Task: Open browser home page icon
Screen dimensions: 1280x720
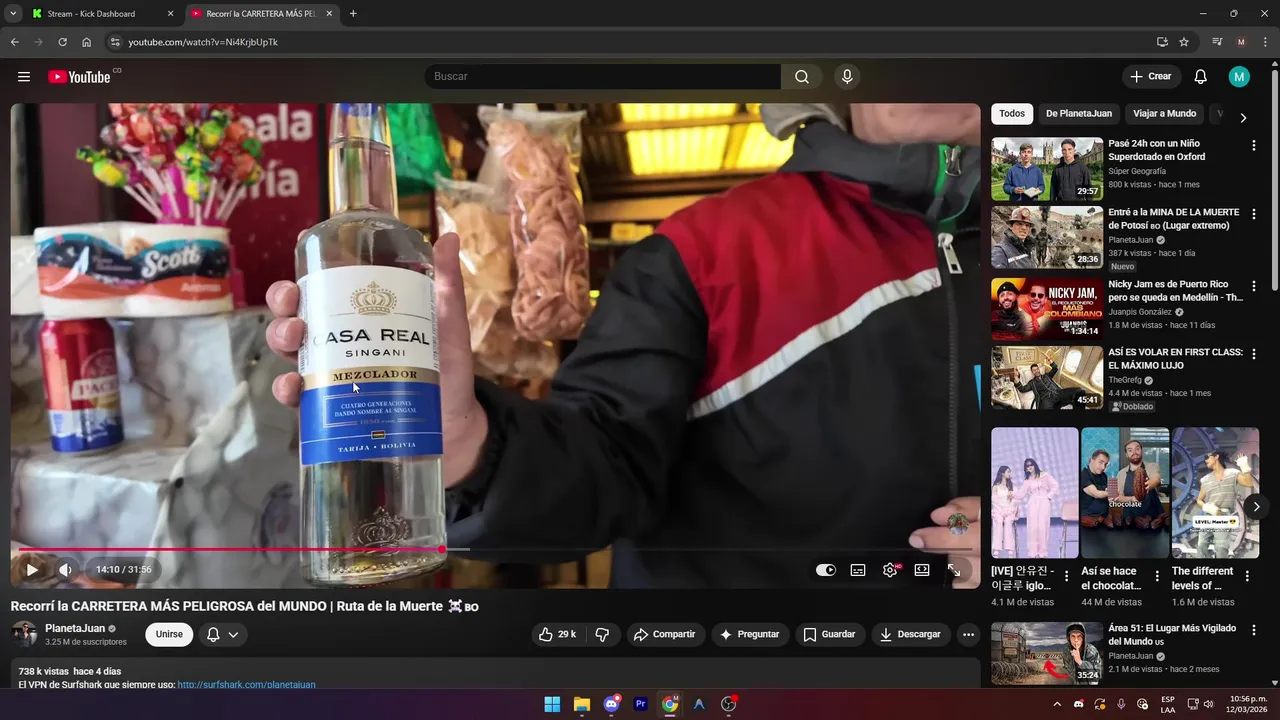Action: (87, 42)
